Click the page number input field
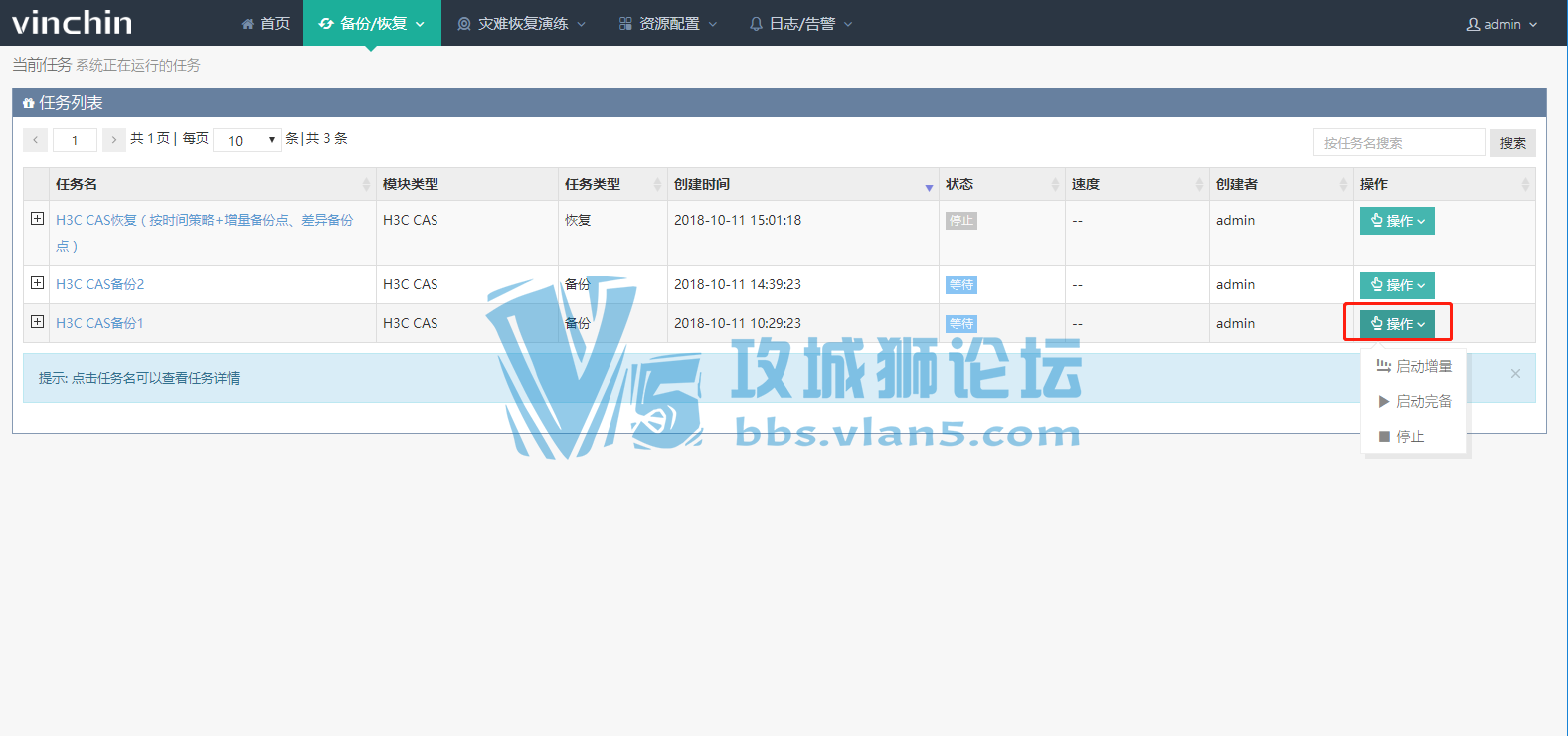1568x736 pixels. pos(75,140)
